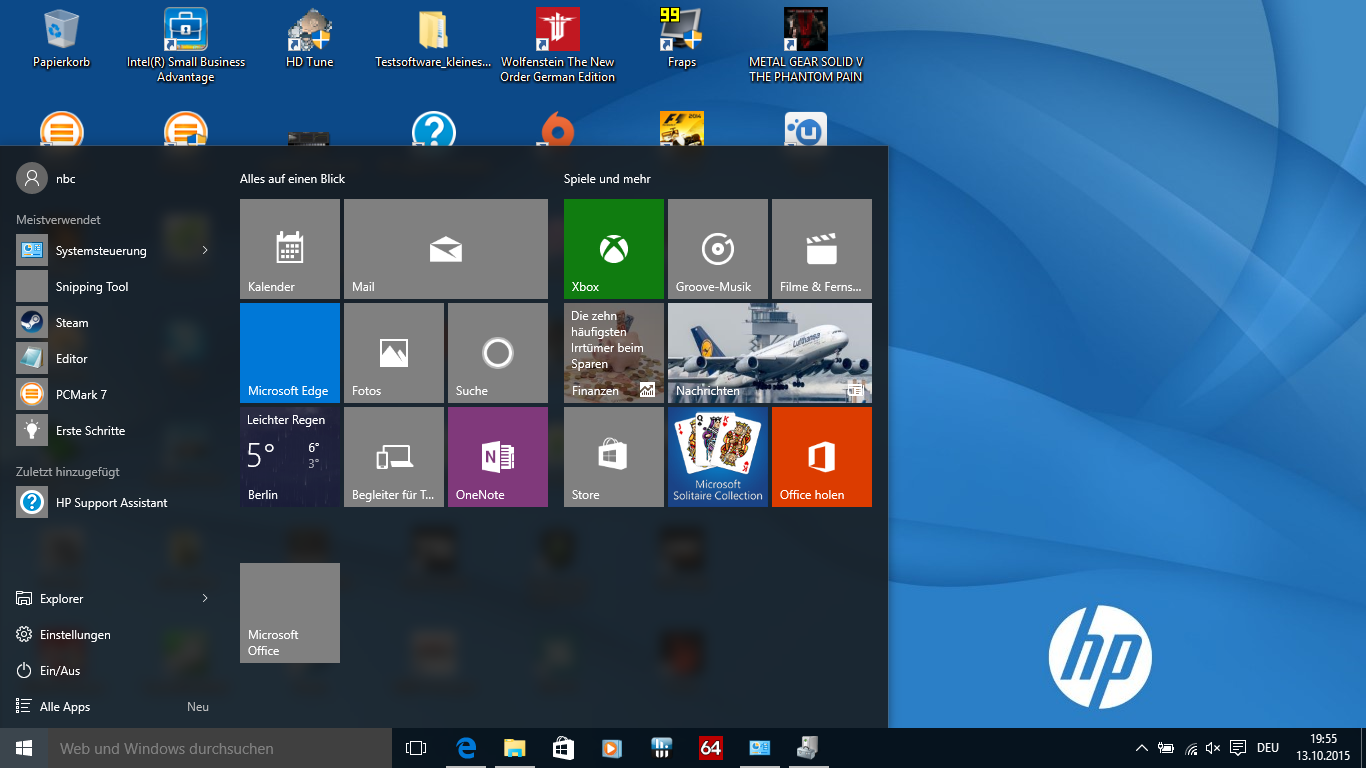Launch the OneNote tile
This screenshot has width=1366, height=768.
pyautogui.click(x=498, y=457)
